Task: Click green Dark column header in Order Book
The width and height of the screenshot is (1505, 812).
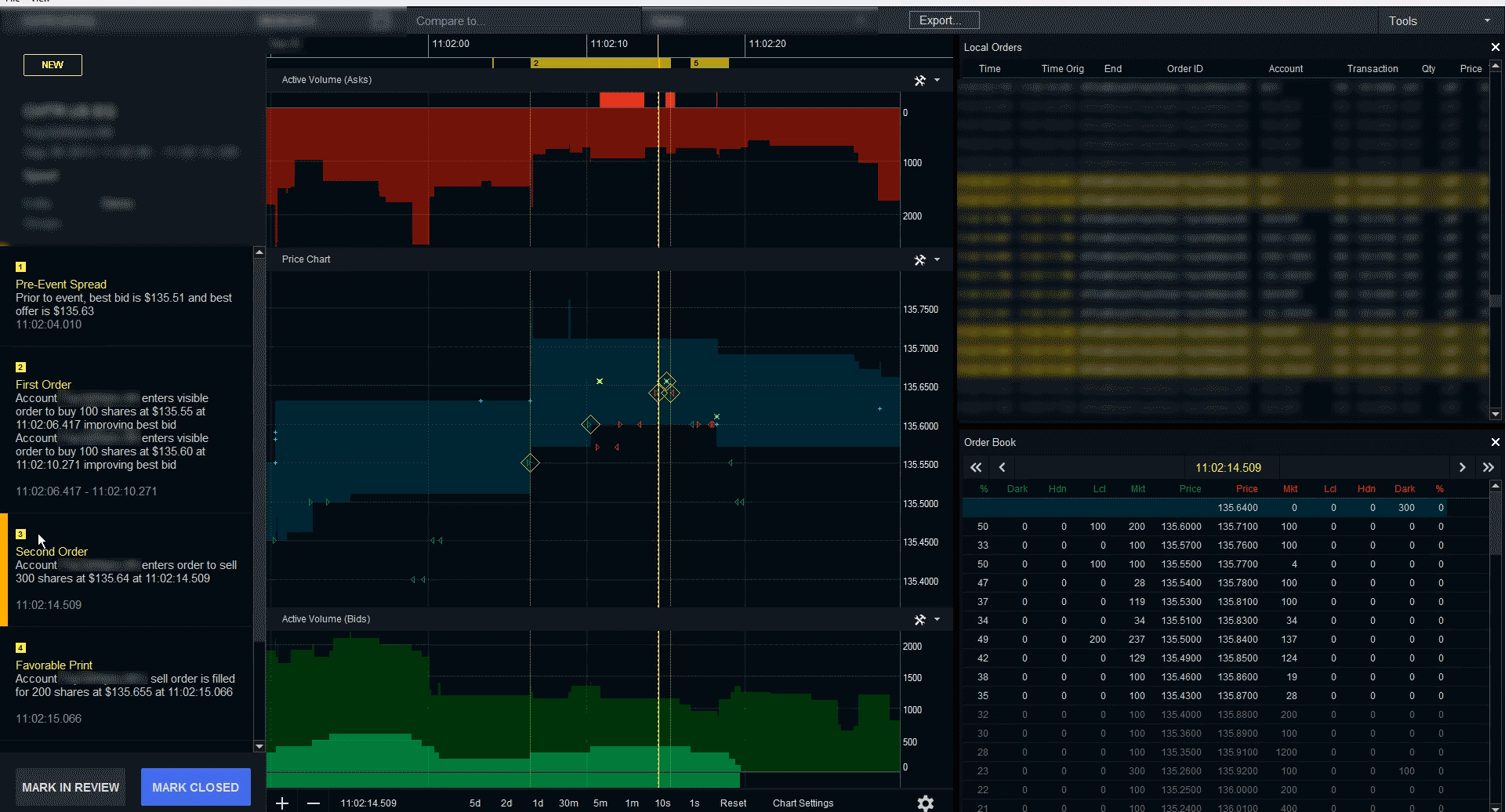Action: point(1017,489)
